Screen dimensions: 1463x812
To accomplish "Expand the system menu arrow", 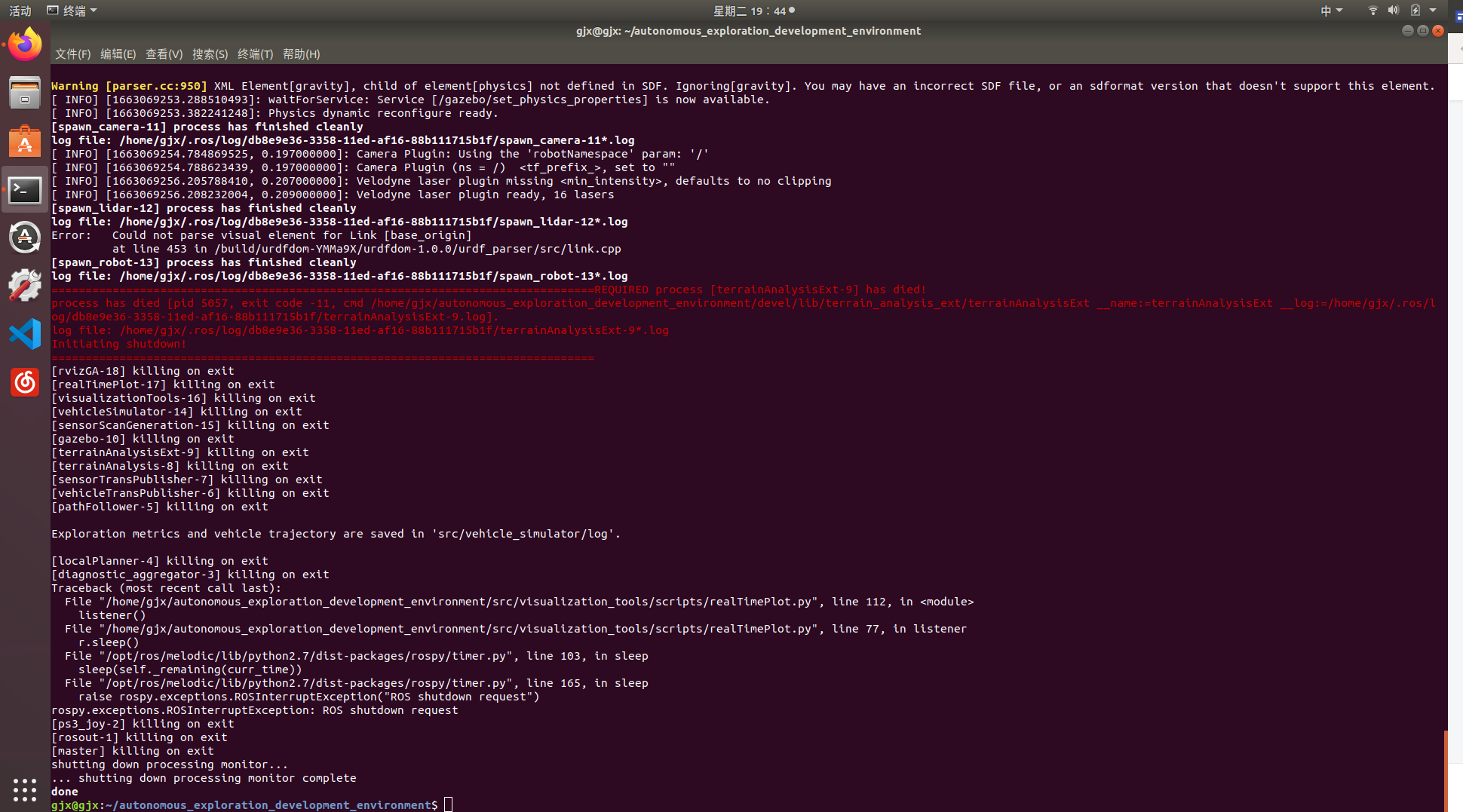I will (x=1433, y=11).
